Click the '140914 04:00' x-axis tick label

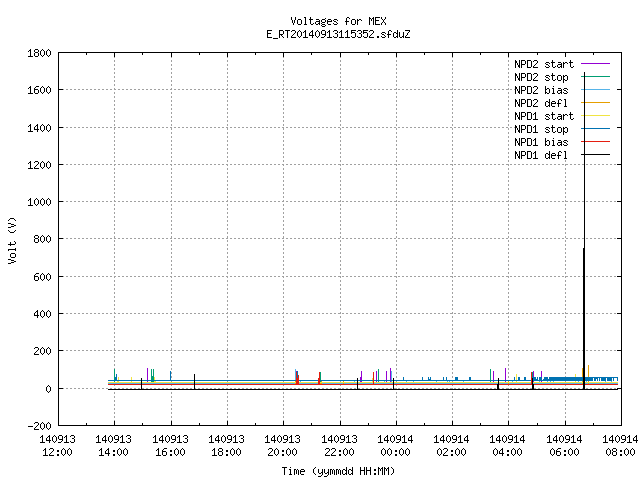[507, 446]
